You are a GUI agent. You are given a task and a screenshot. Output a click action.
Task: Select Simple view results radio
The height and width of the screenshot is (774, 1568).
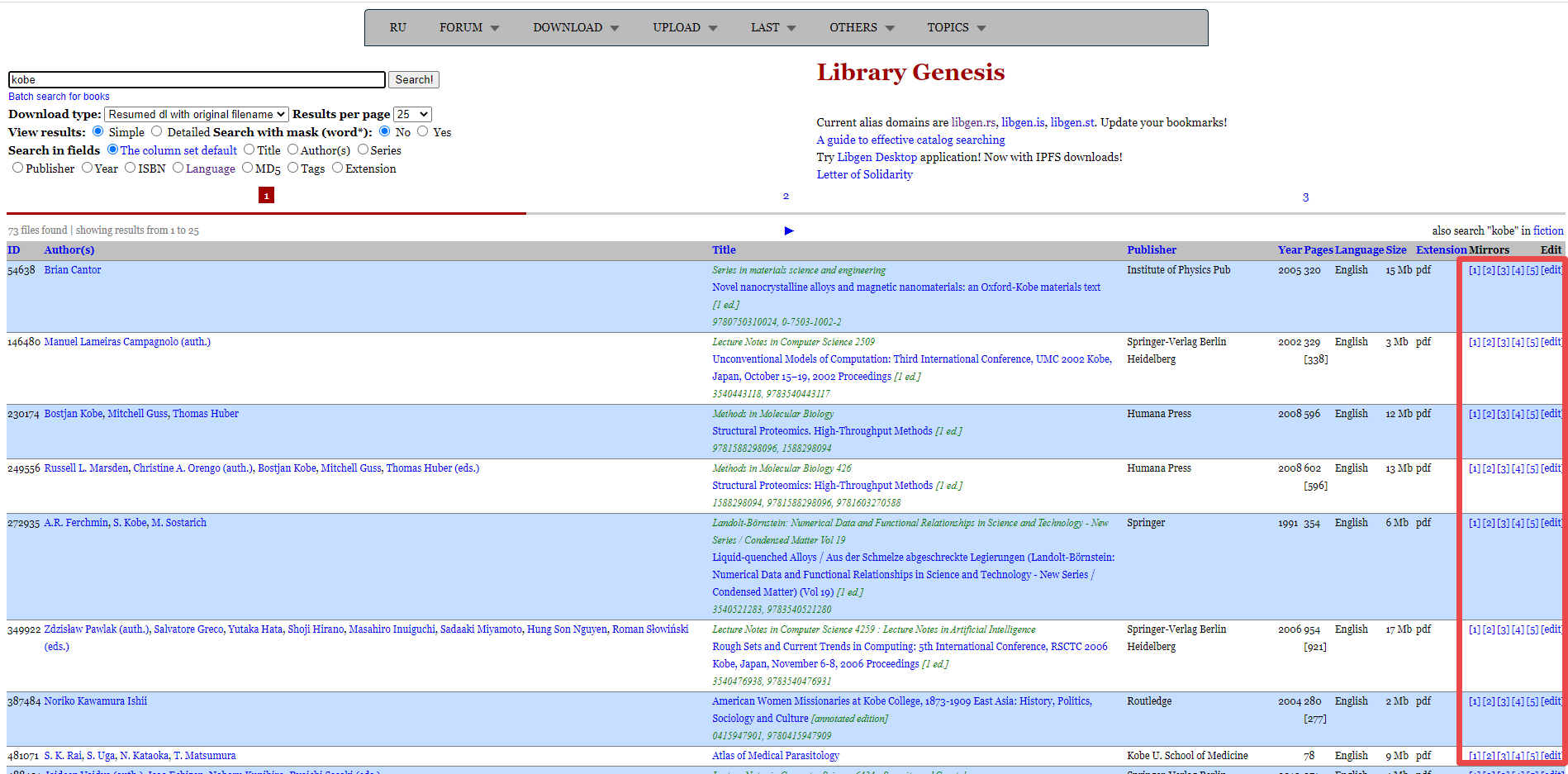(98, 131)
